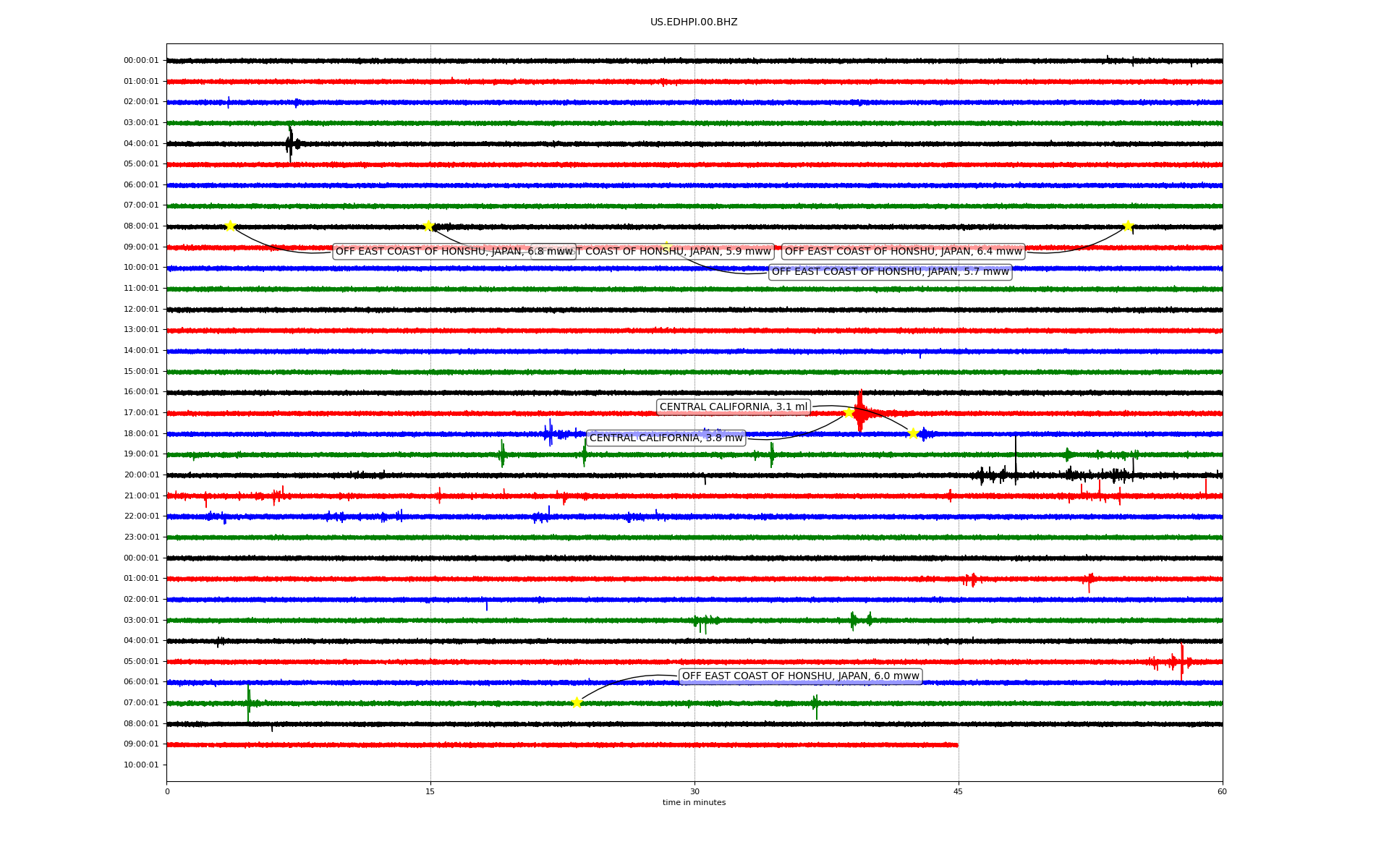Click the yellow star on the 07:00:01 green trace

[x=577, y=702]
